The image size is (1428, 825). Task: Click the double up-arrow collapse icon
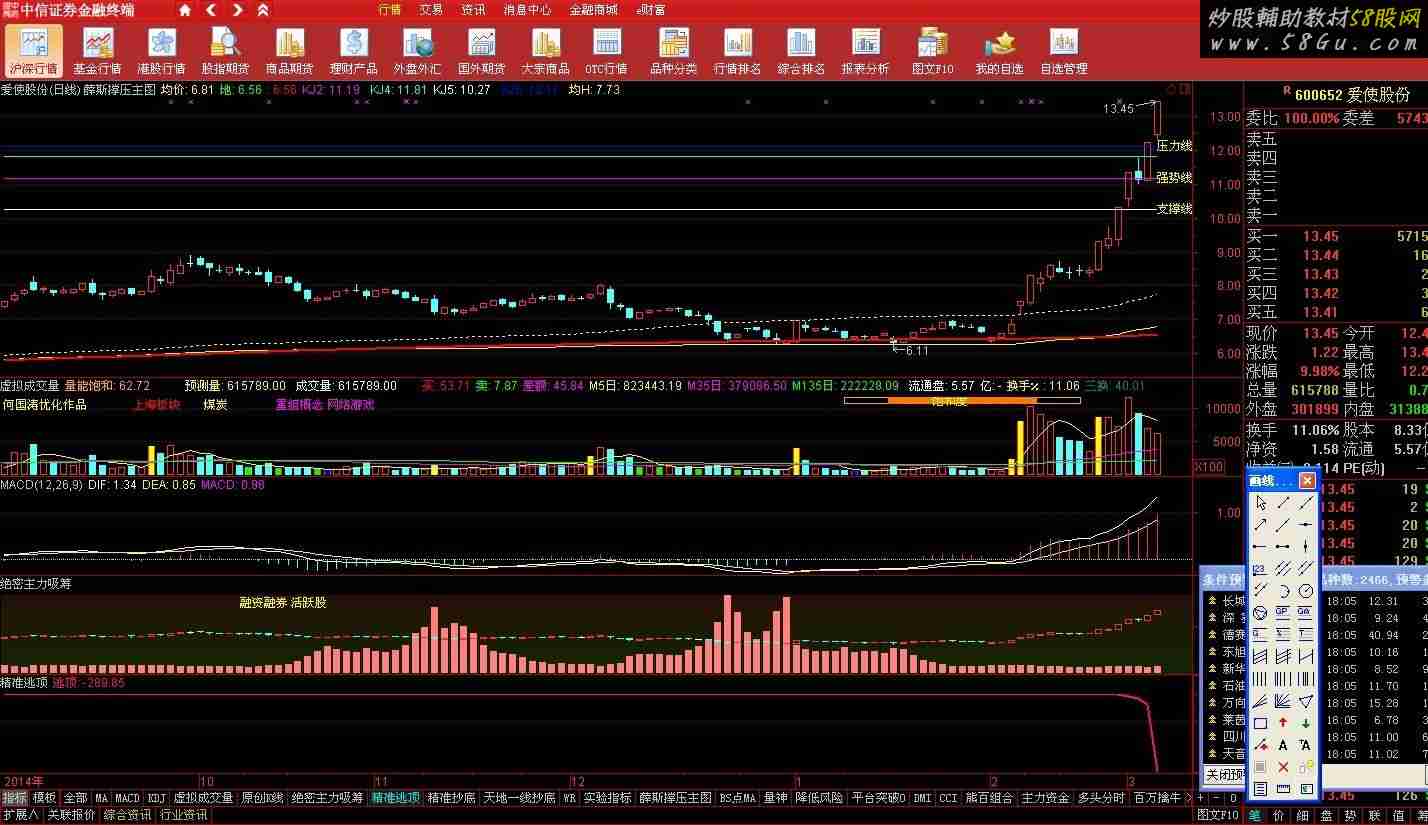(263, 10)
